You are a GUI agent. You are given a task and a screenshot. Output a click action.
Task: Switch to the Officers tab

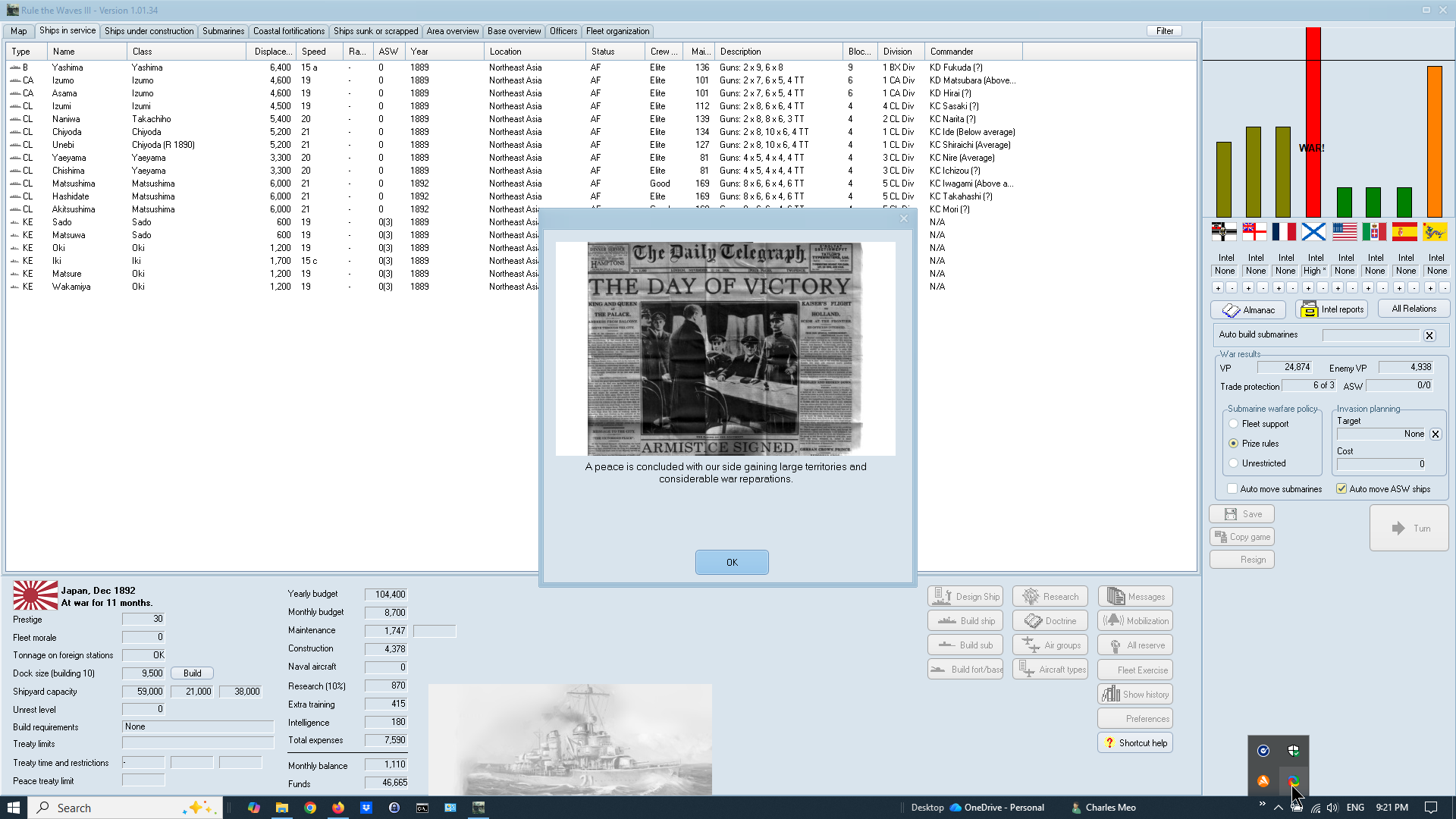[x=563, y=31]
